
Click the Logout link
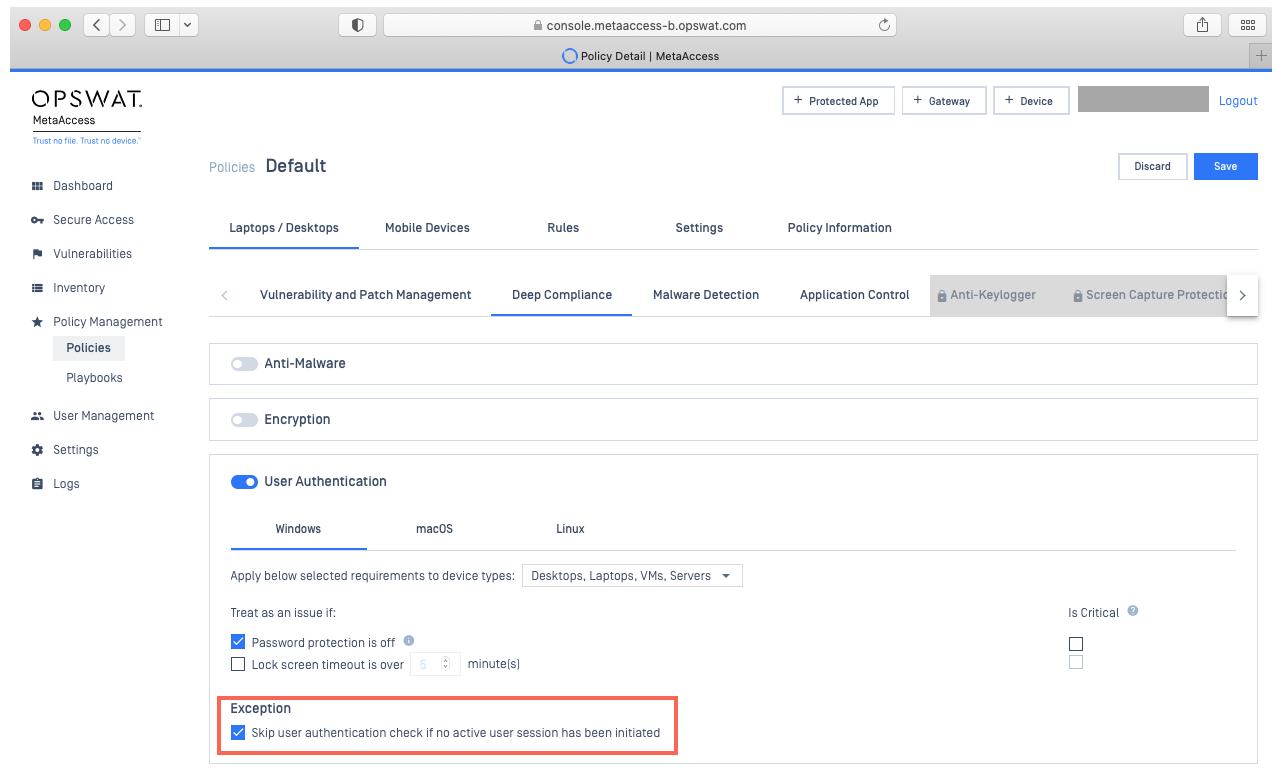point(1238,101)
